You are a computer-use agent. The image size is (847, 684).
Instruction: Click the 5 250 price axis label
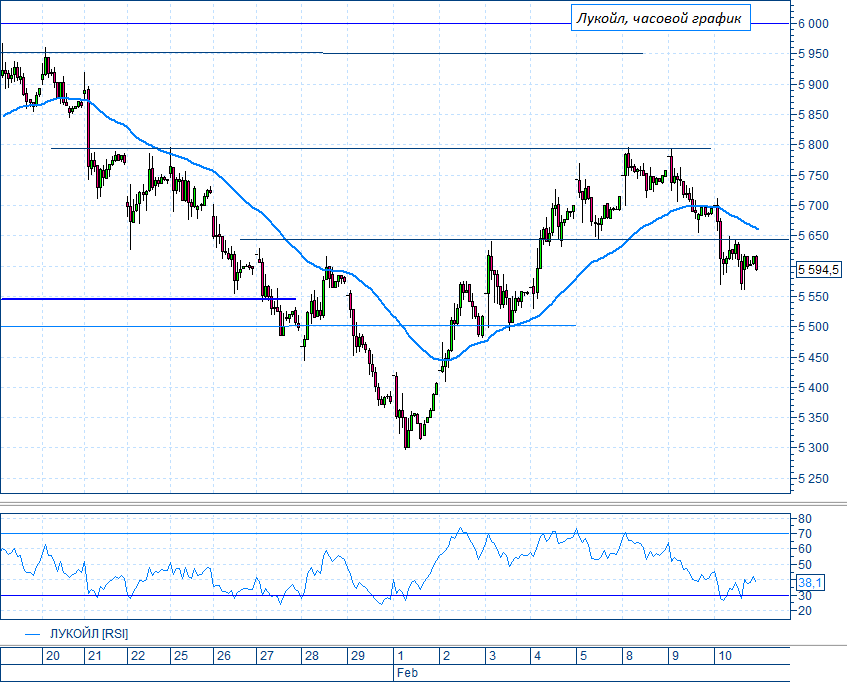tap(814, 479)
